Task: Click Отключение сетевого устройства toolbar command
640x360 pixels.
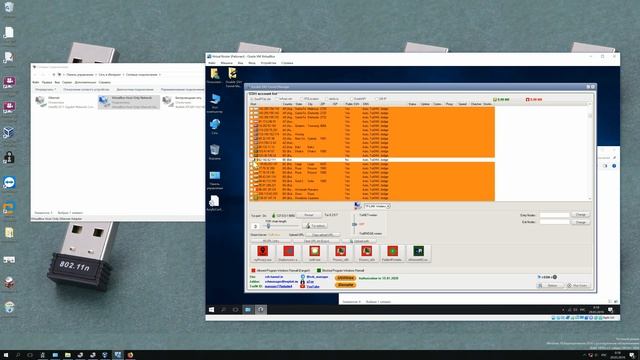Action: point(86,89)
